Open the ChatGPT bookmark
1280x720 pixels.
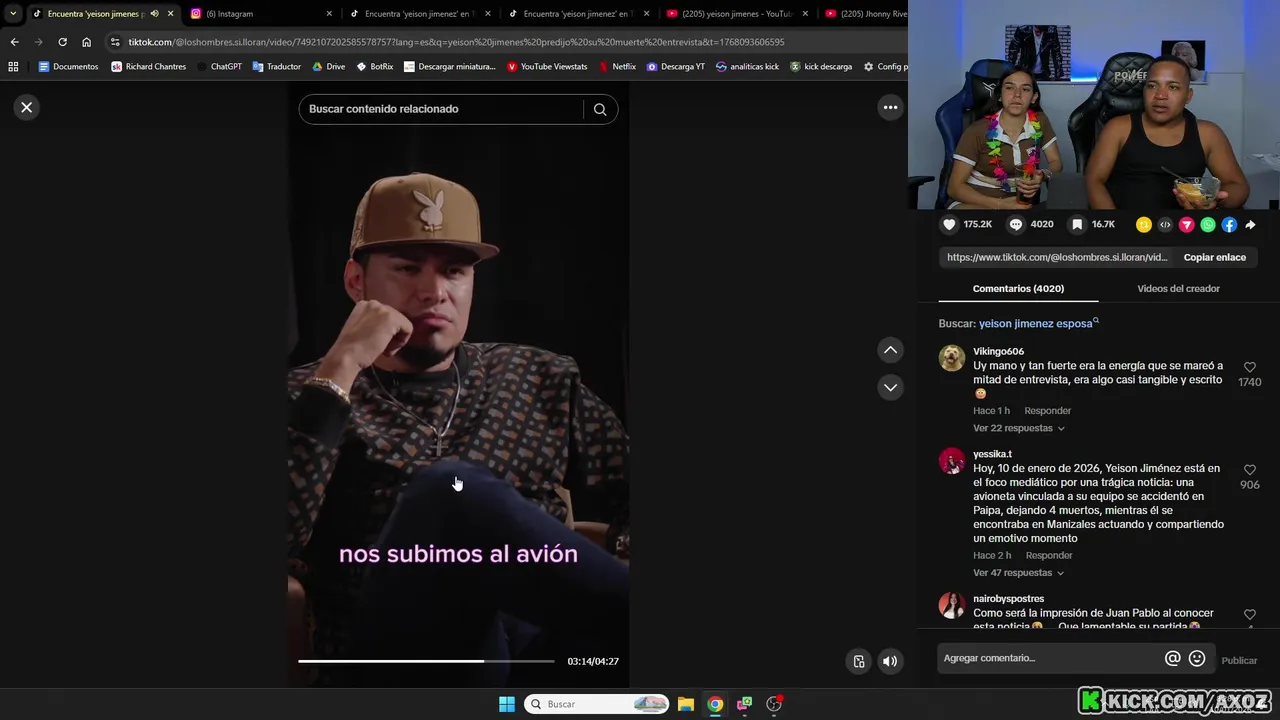219,67
